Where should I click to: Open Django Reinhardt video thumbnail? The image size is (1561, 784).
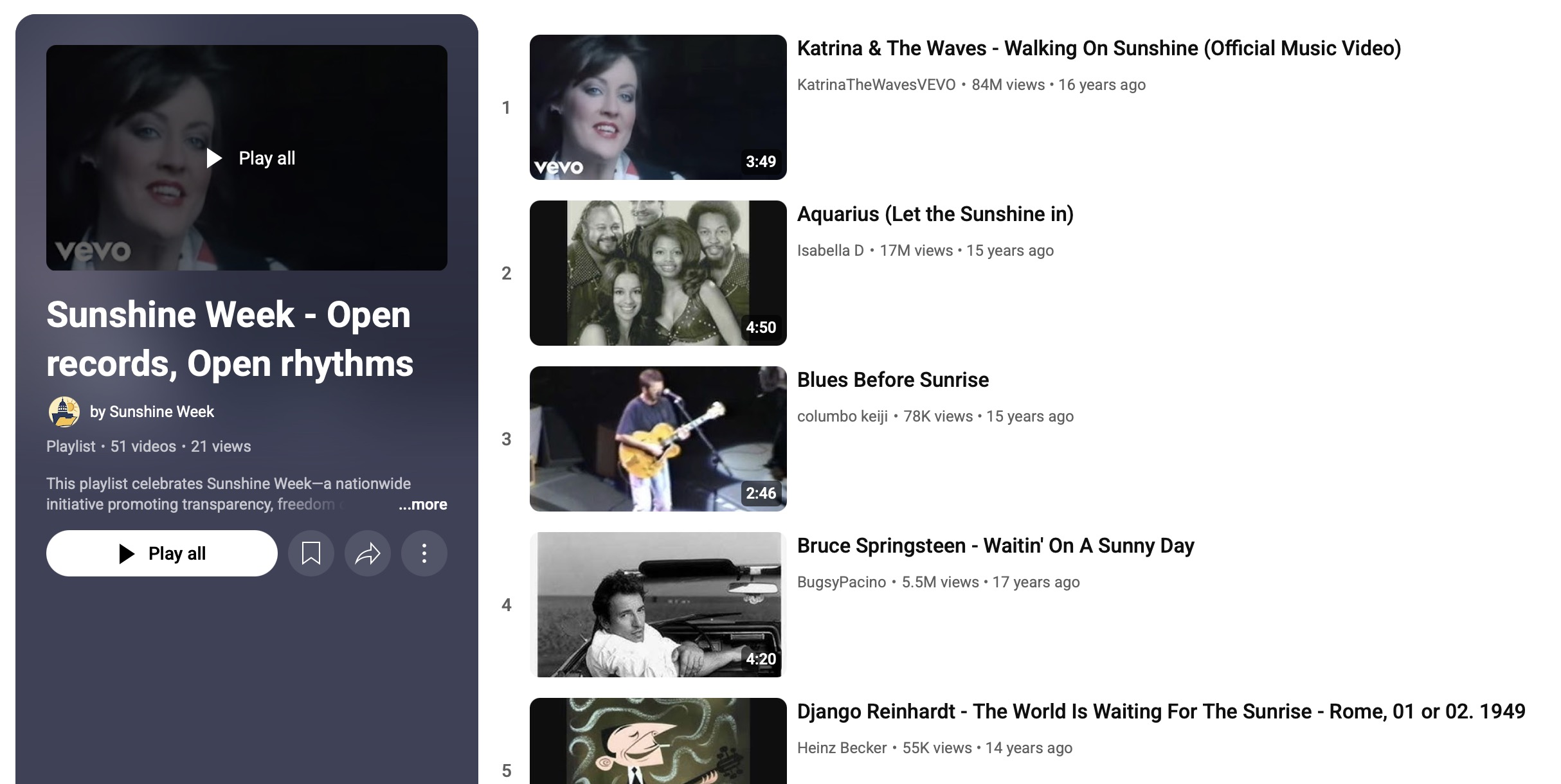(x=658, y=741)
